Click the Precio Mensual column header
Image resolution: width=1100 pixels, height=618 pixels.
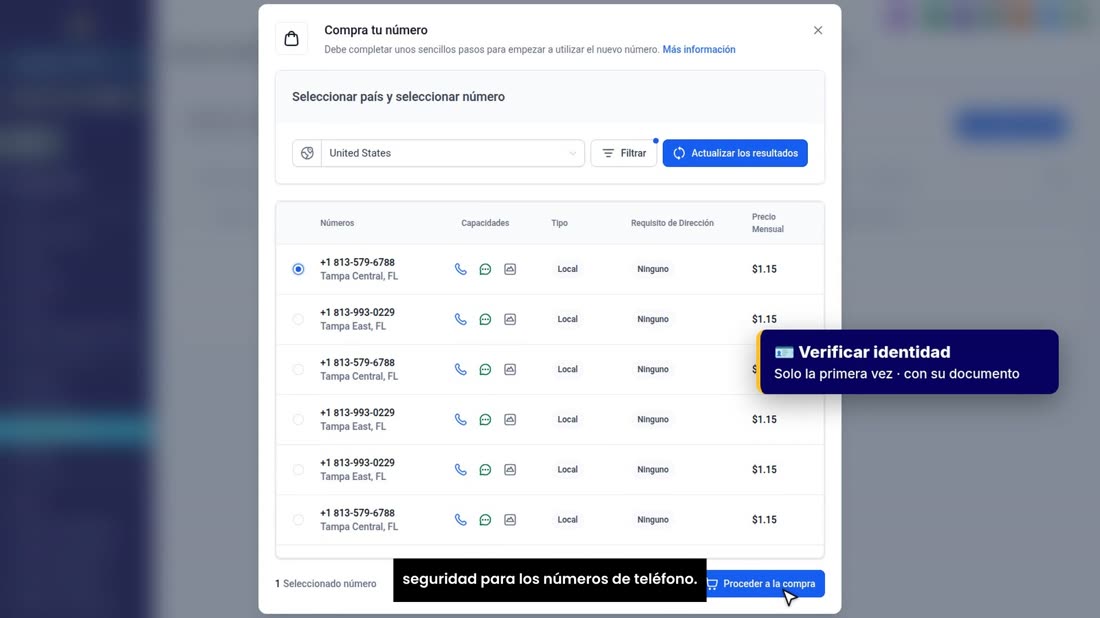(767, 223)
